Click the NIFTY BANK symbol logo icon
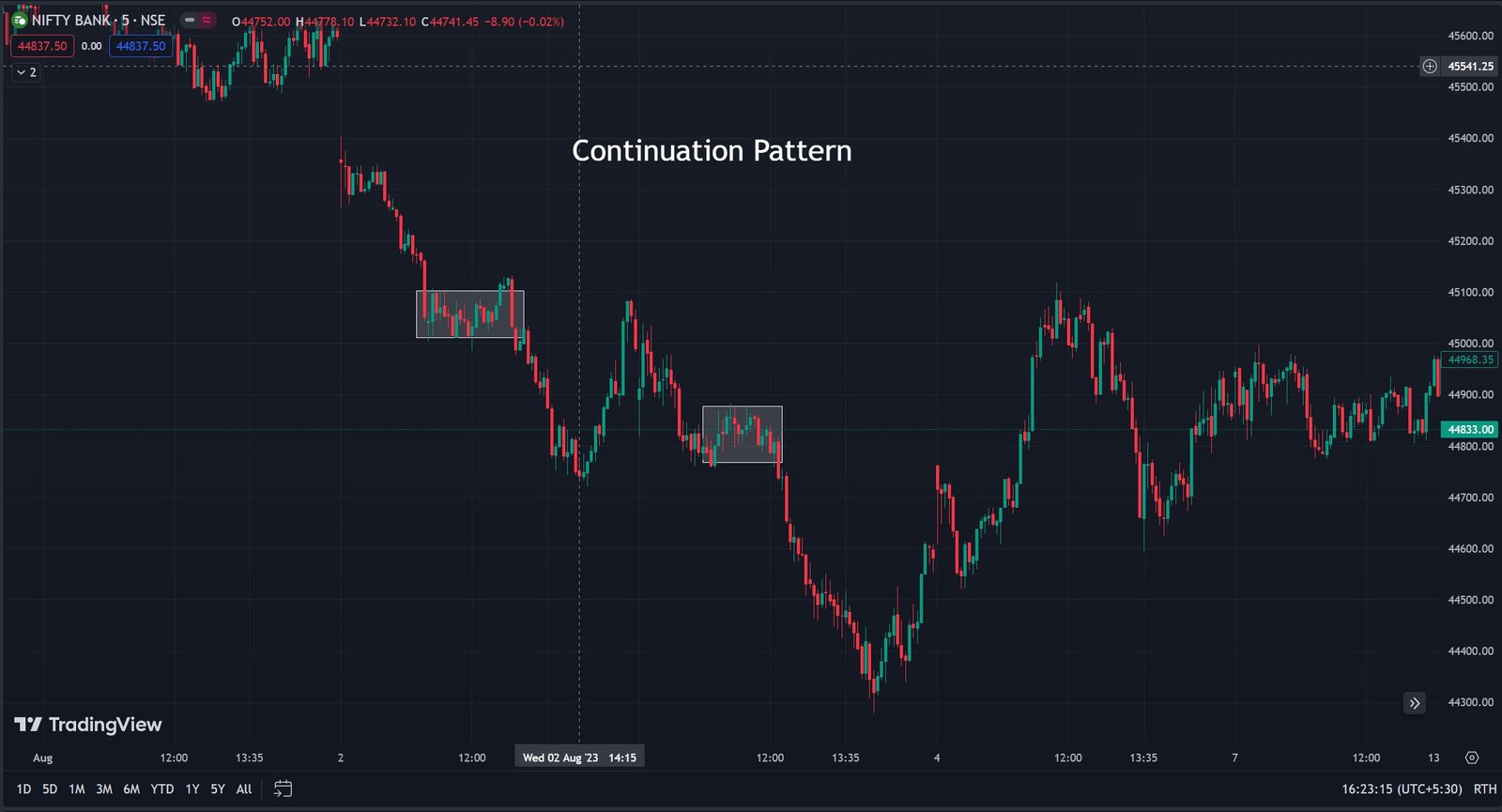The width and height of the screenshot is (1502, 812). click(x=20, y=20)
